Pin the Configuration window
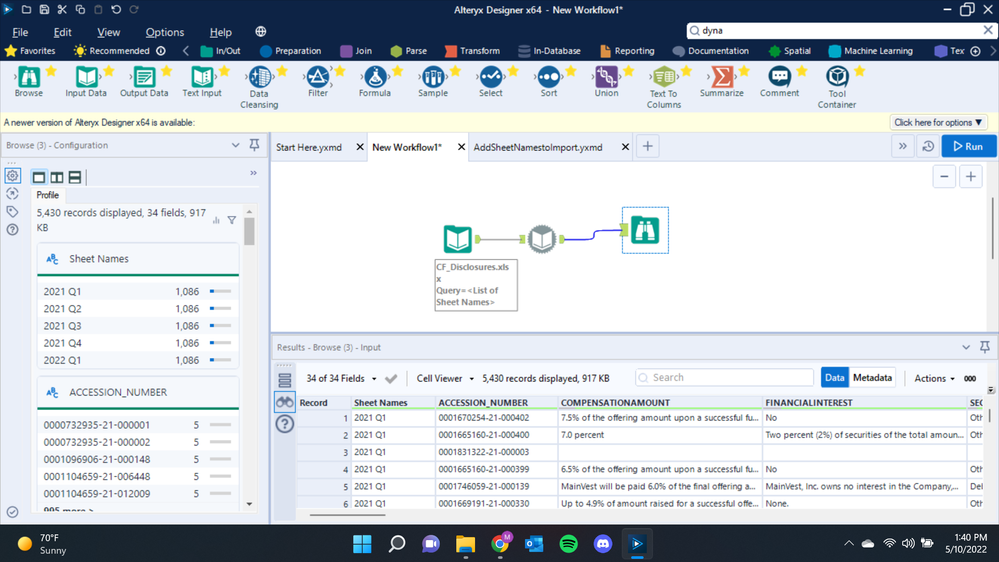The width and height of the screenshot is (999, 562). (254, 145)
